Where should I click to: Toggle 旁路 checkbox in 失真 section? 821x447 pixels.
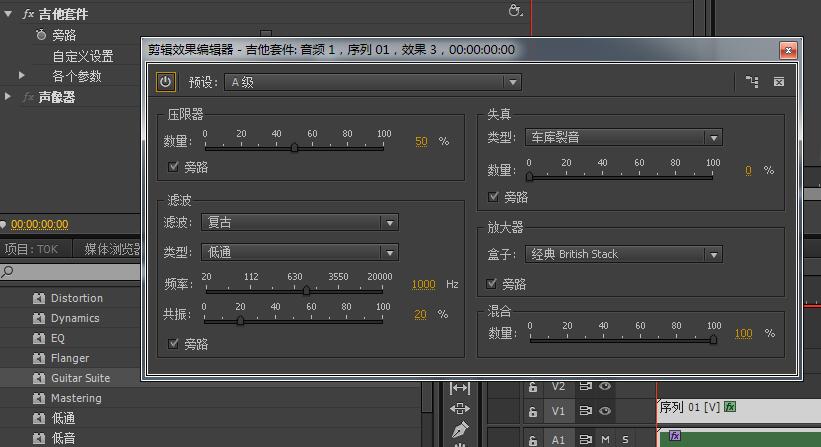(493, 197)
